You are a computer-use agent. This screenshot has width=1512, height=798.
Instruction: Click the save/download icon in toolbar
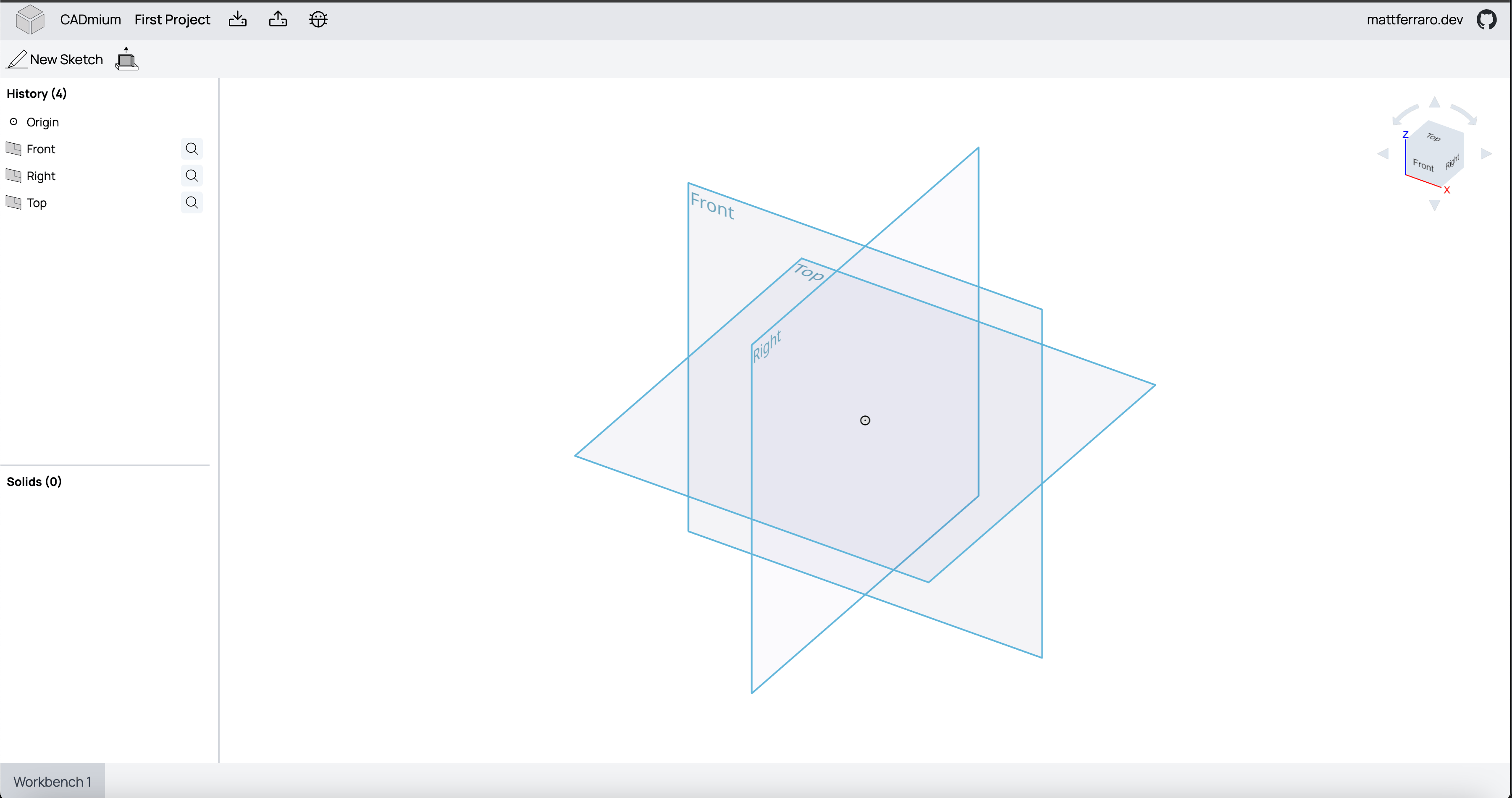tap(238, 19)
